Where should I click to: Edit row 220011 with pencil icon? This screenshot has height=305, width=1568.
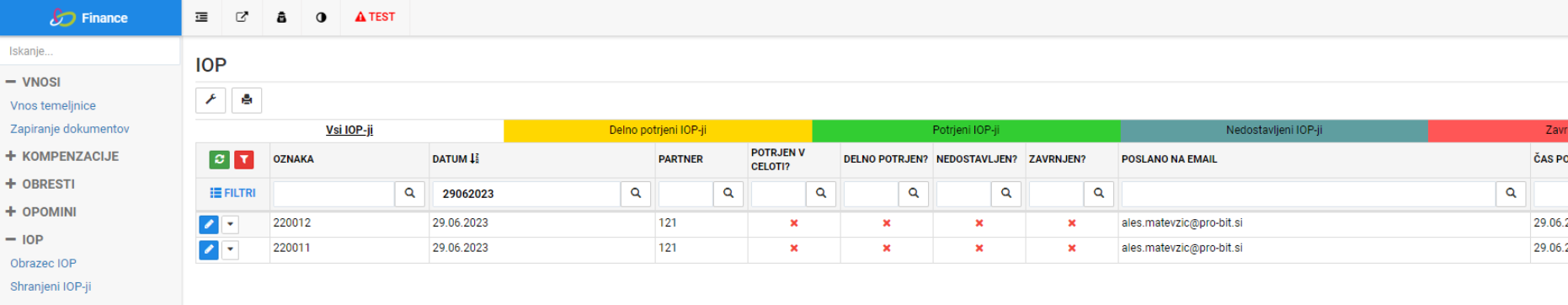coord(209,250)
